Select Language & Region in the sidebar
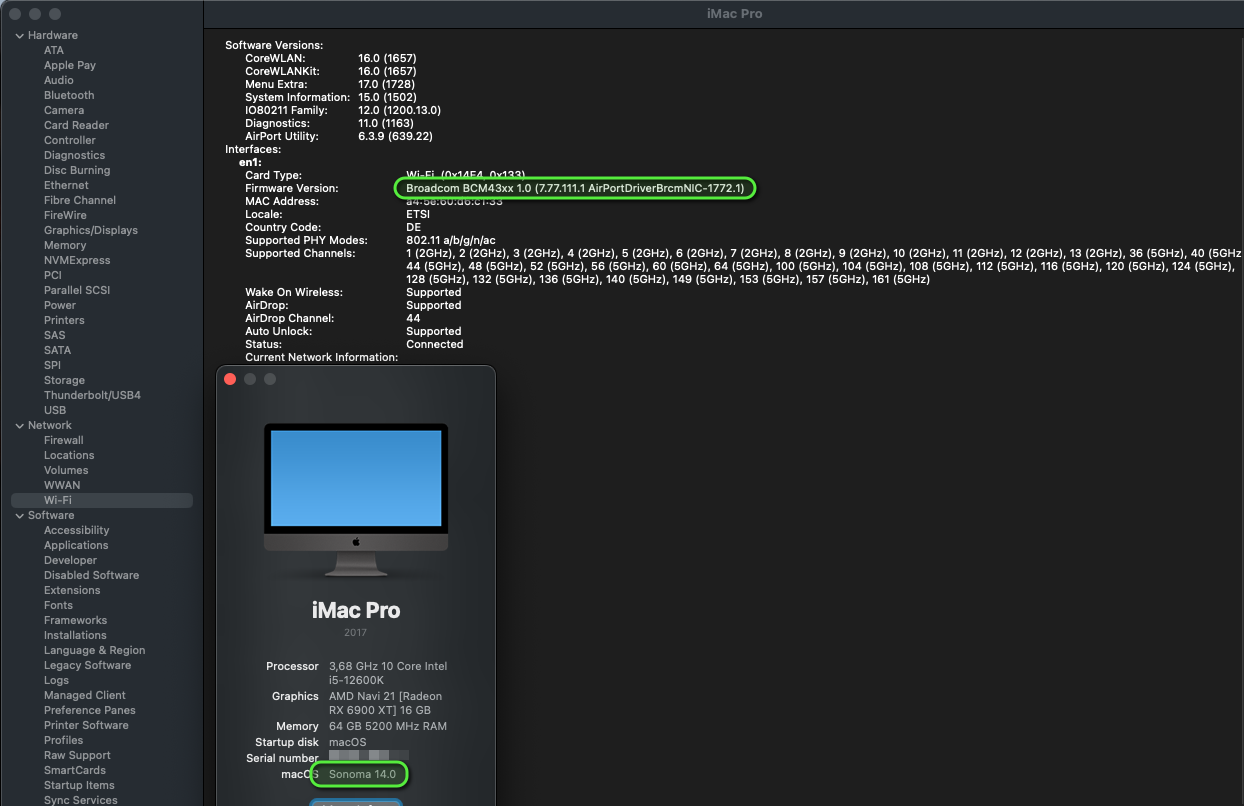Screen dimensions: 1244x806 (x=94, y=650)
